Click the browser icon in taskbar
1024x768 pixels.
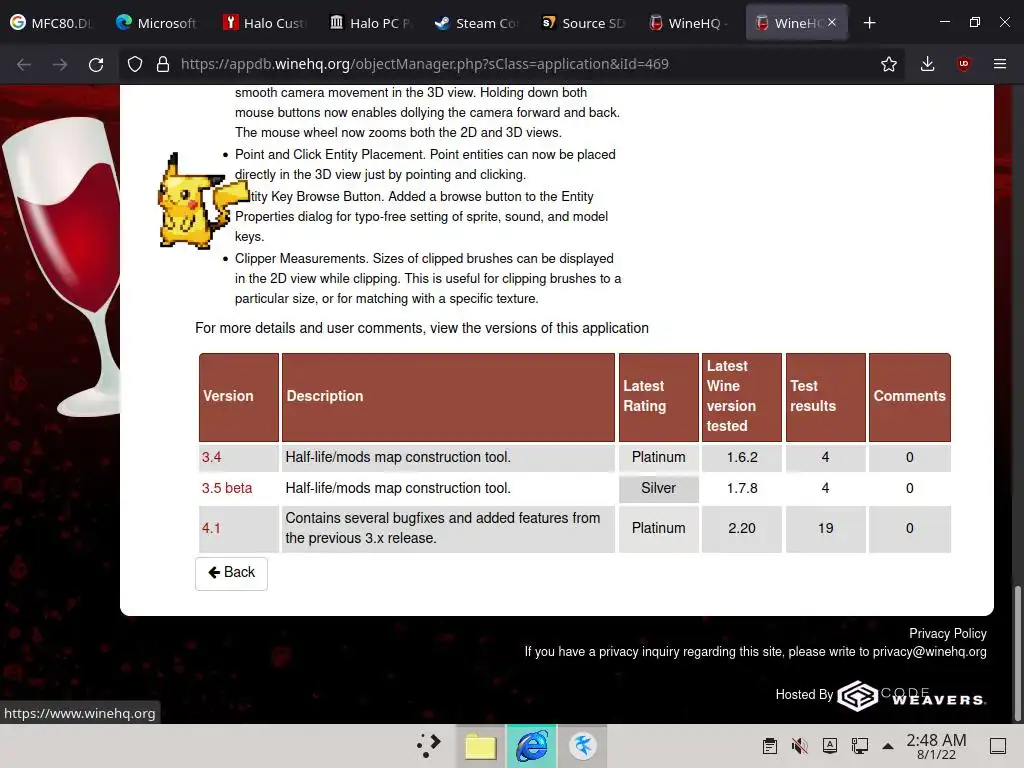coord(532,746)
